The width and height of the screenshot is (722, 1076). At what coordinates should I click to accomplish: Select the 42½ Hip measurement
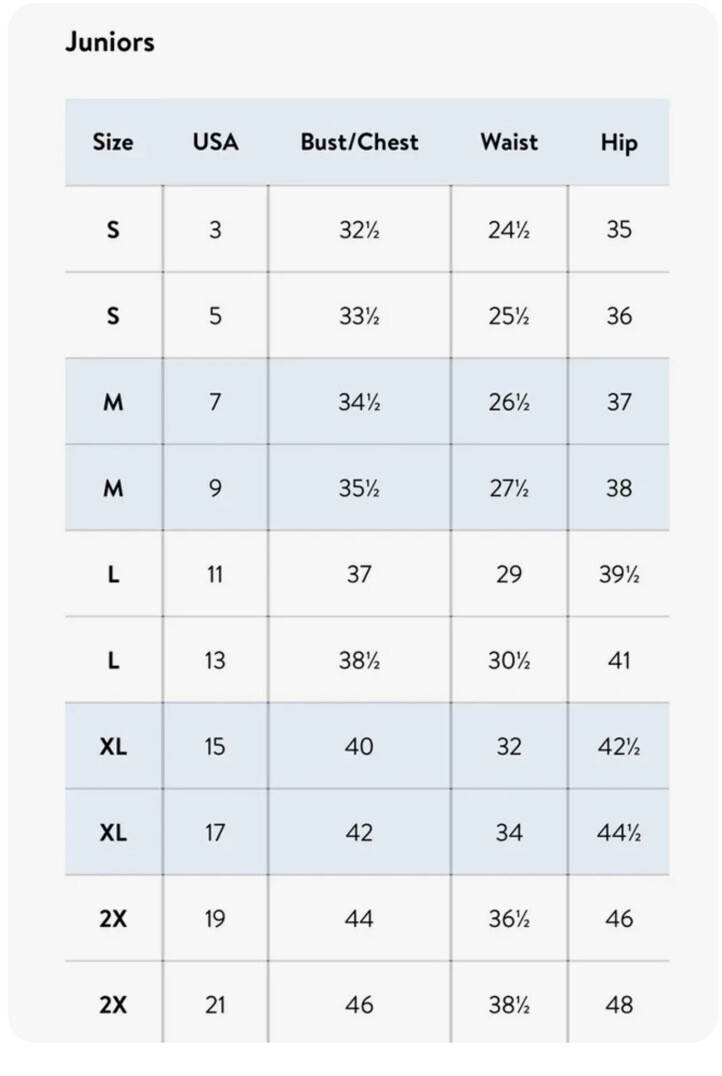click(x=619, y=746)
